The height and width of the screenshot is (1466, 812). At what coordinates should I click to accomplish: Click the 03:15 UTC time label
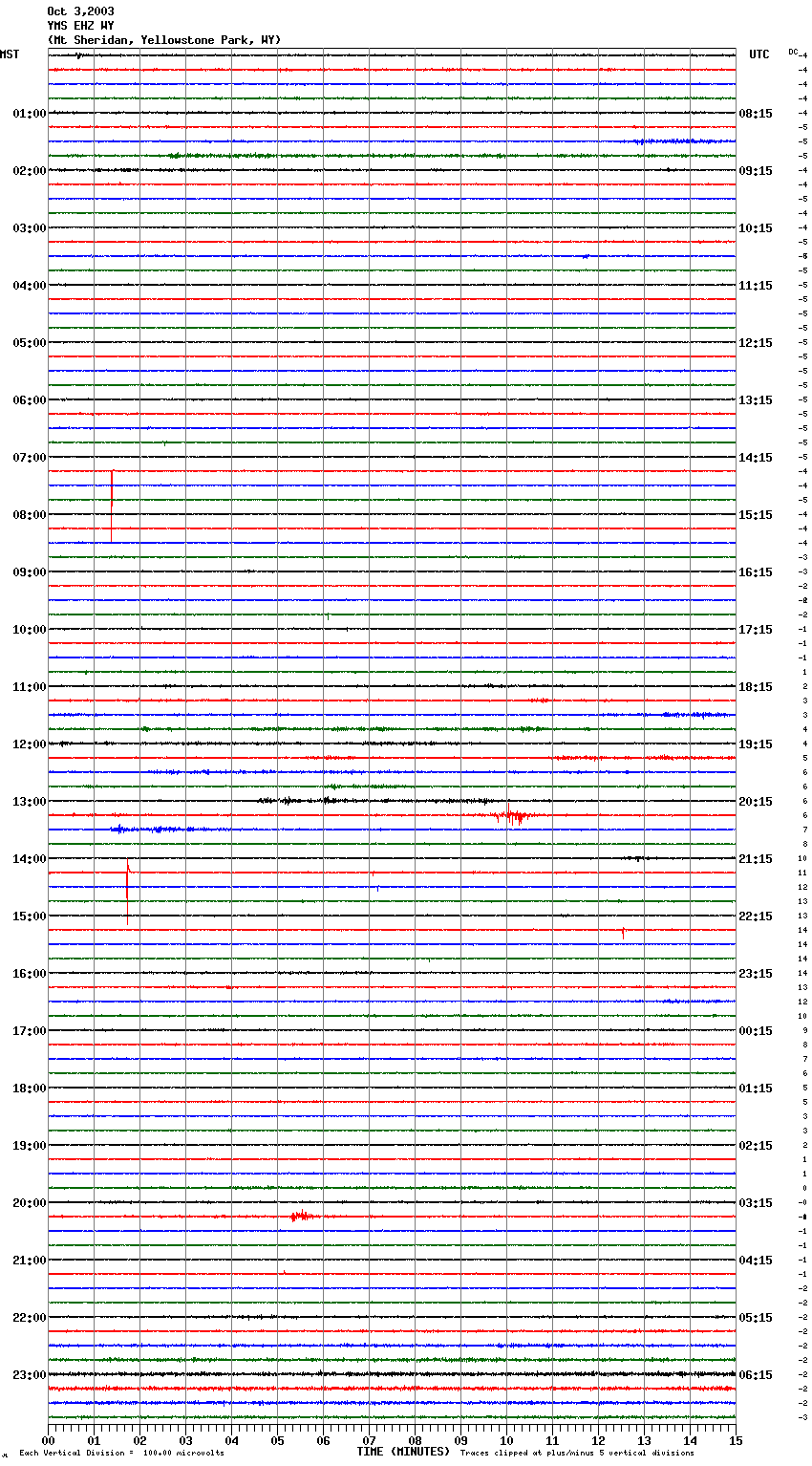point(756,1203)
